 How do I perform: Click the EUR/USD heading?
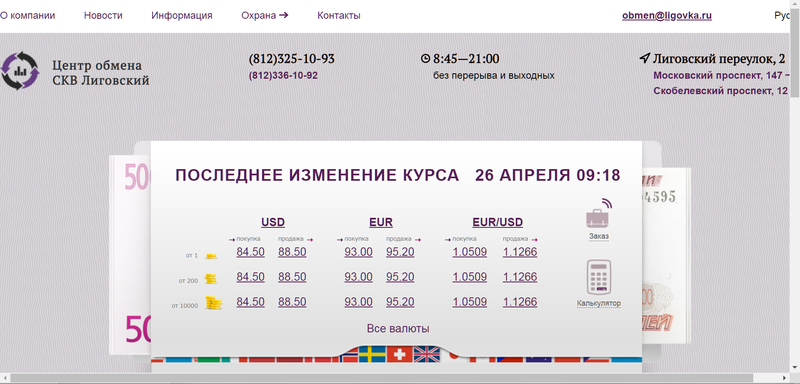497,222
